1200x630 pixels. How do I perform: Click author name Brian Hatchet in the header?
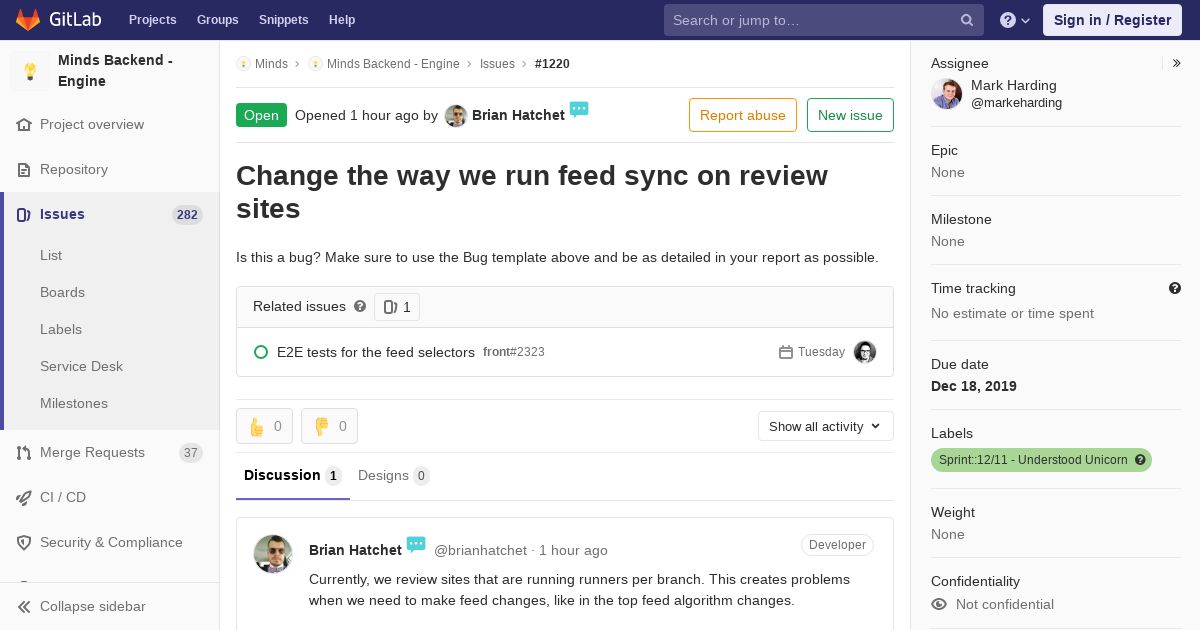[x=518, y=116]
